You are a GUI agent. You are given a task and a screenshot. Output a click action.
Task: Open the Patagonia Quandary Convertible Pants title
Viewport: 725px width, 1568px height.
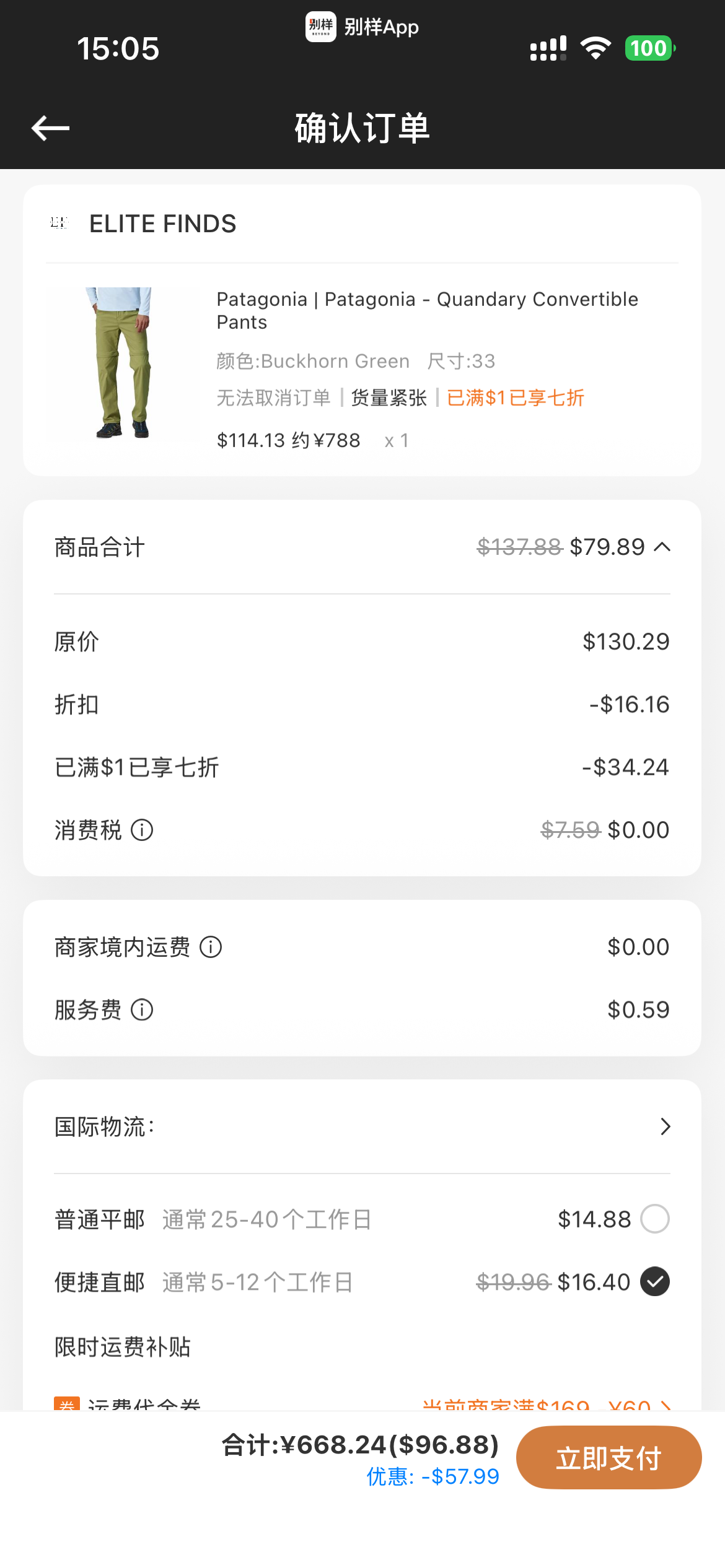[427, 311]
